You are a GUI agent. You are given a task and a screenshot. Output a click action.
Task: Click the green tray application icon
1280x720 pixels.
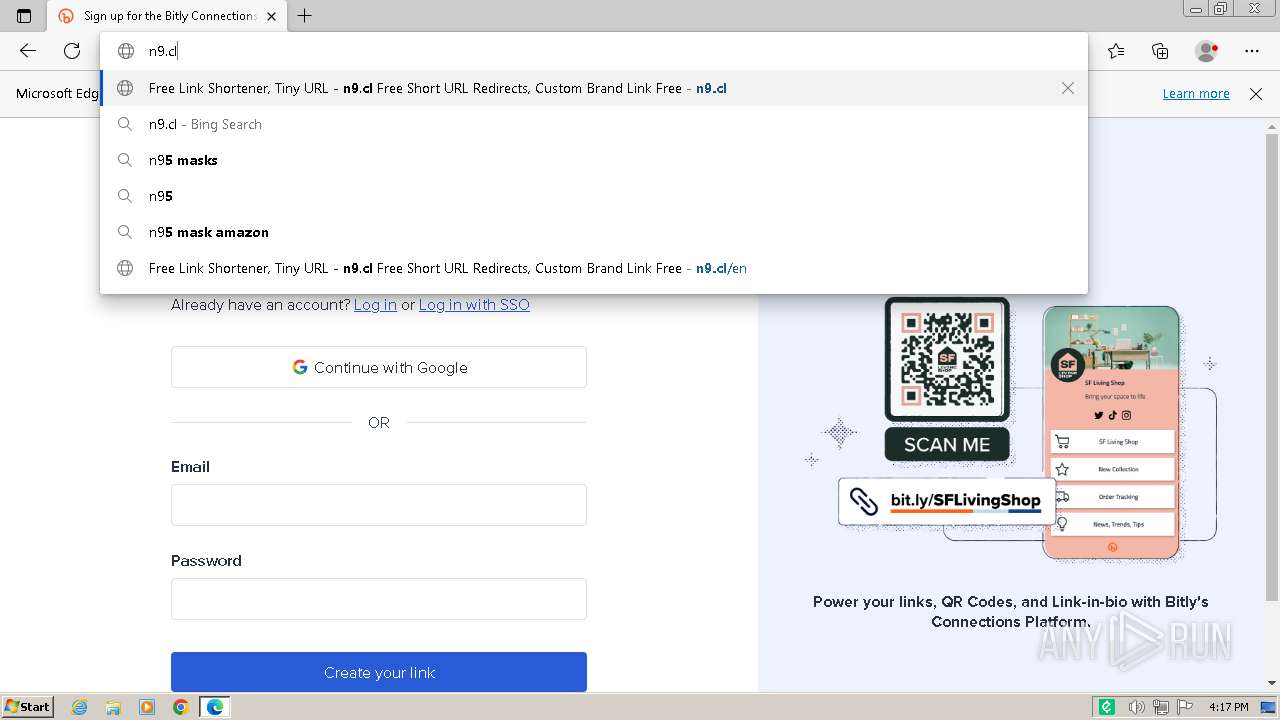tap(1107, 707)
